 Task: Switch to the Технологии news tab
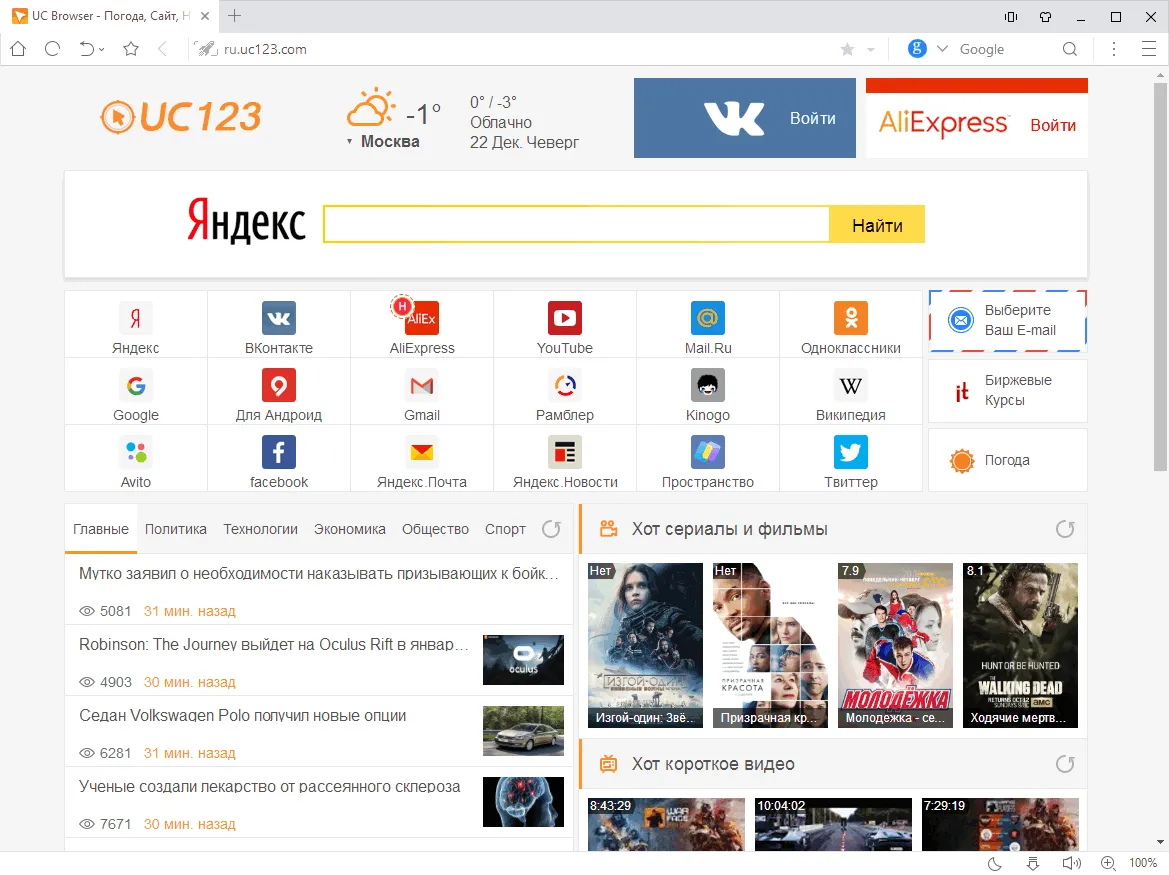[x=260, y=529]
